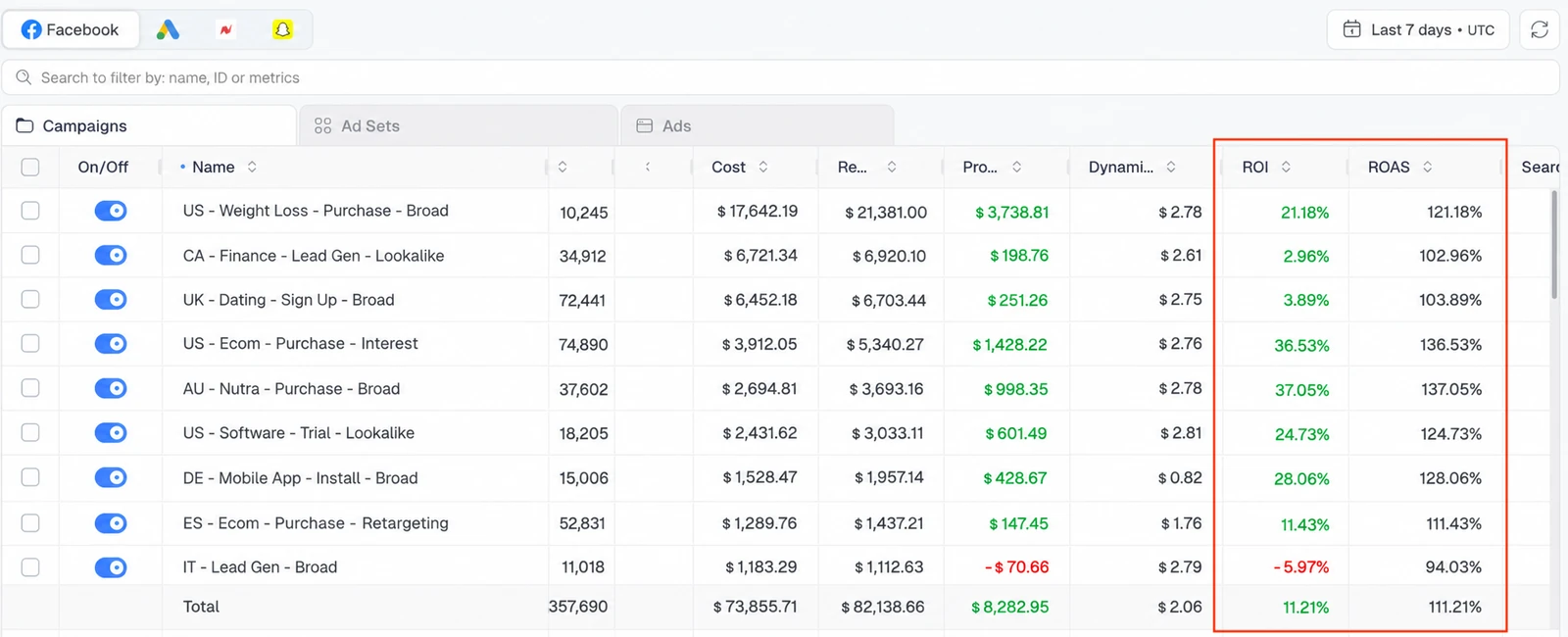Turn off US - Ecom Interest toggle
Screen dimensions: 1568x637
(x=111, y=343)
